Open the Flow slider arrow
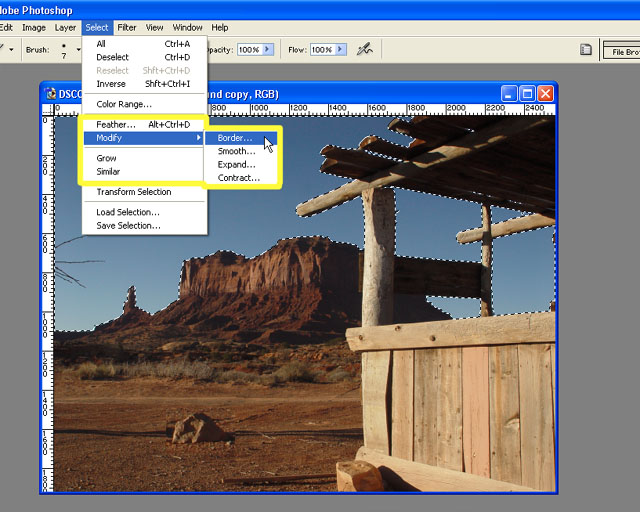 pyautogui.click(x=341, y=49)
